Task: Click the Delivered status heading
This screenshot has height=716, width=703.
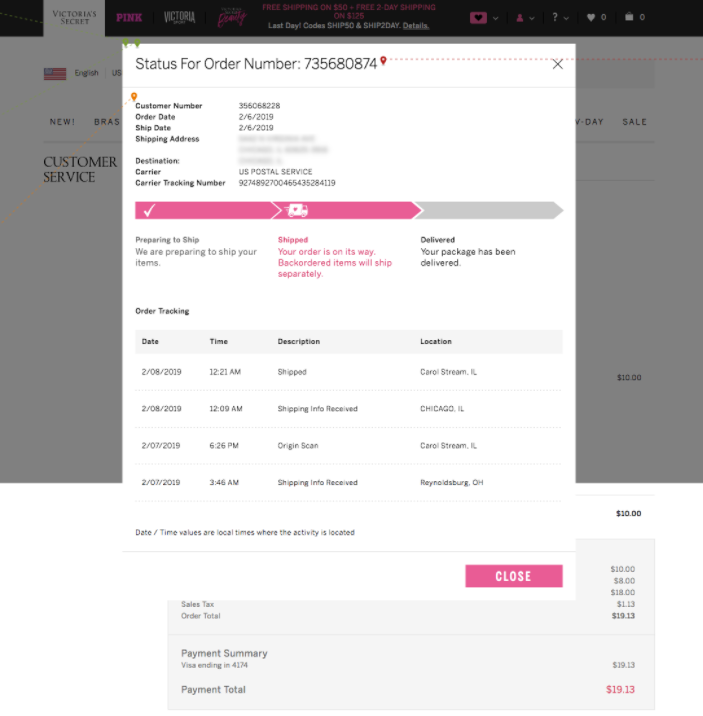Action: 437,240
